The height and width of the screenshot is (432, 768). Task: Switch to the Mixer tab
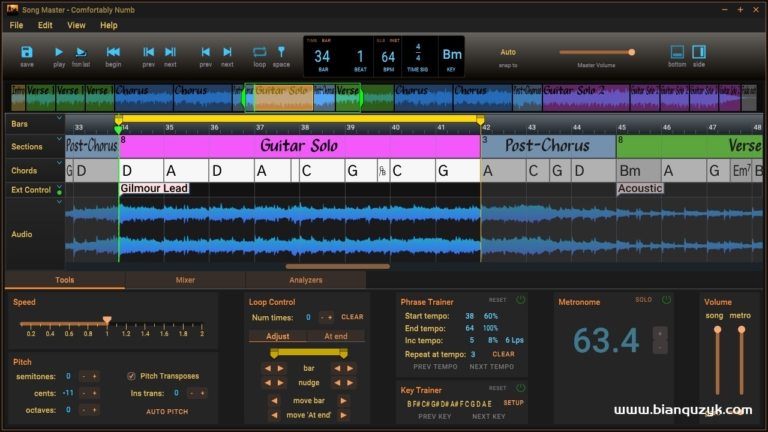click(185, 280)
